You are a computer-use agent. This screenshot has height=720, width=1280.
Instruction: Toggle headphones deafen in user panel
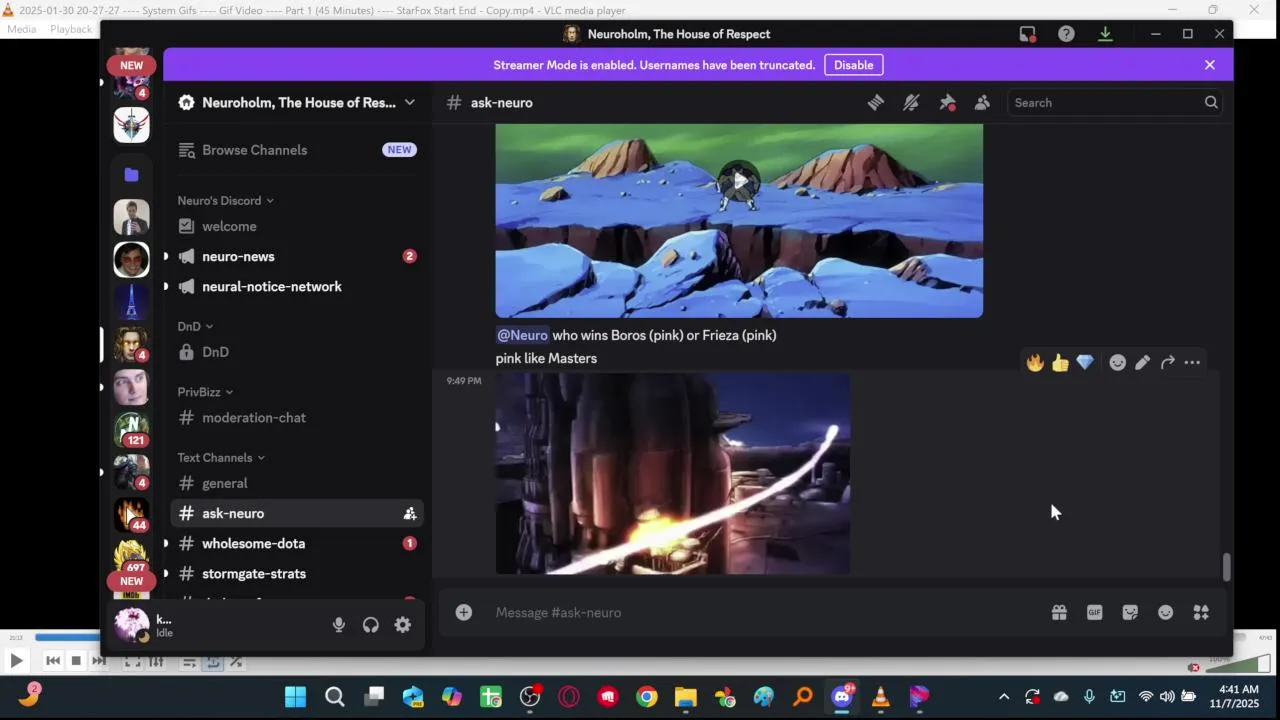point(371,625)
